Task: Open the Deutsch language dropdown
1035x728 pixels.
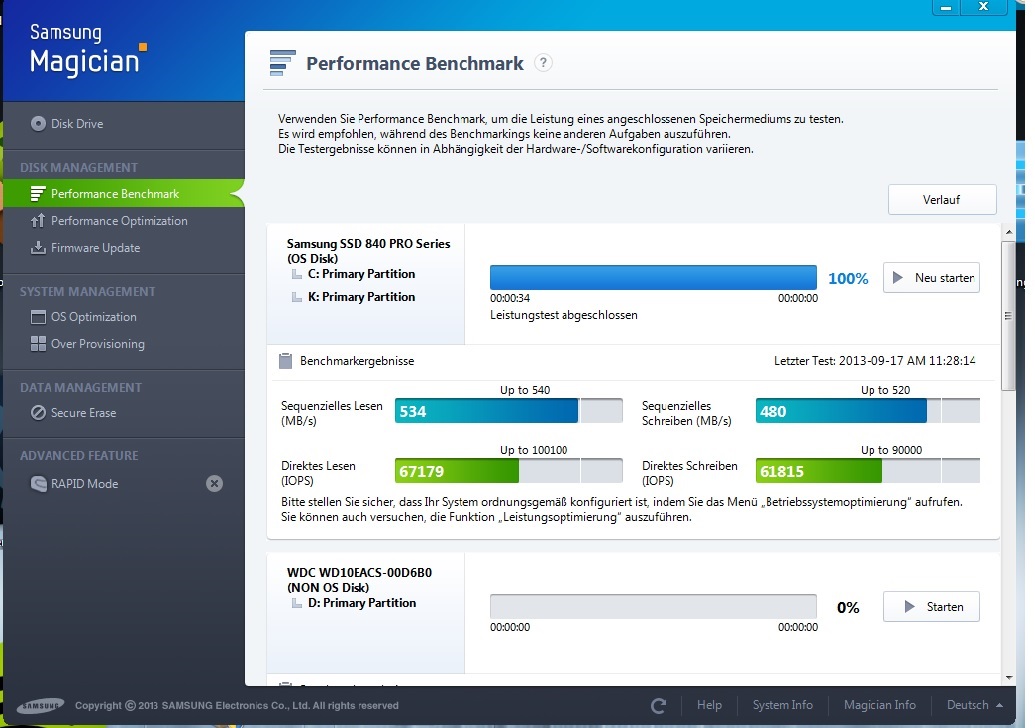Action: point(974,705)
